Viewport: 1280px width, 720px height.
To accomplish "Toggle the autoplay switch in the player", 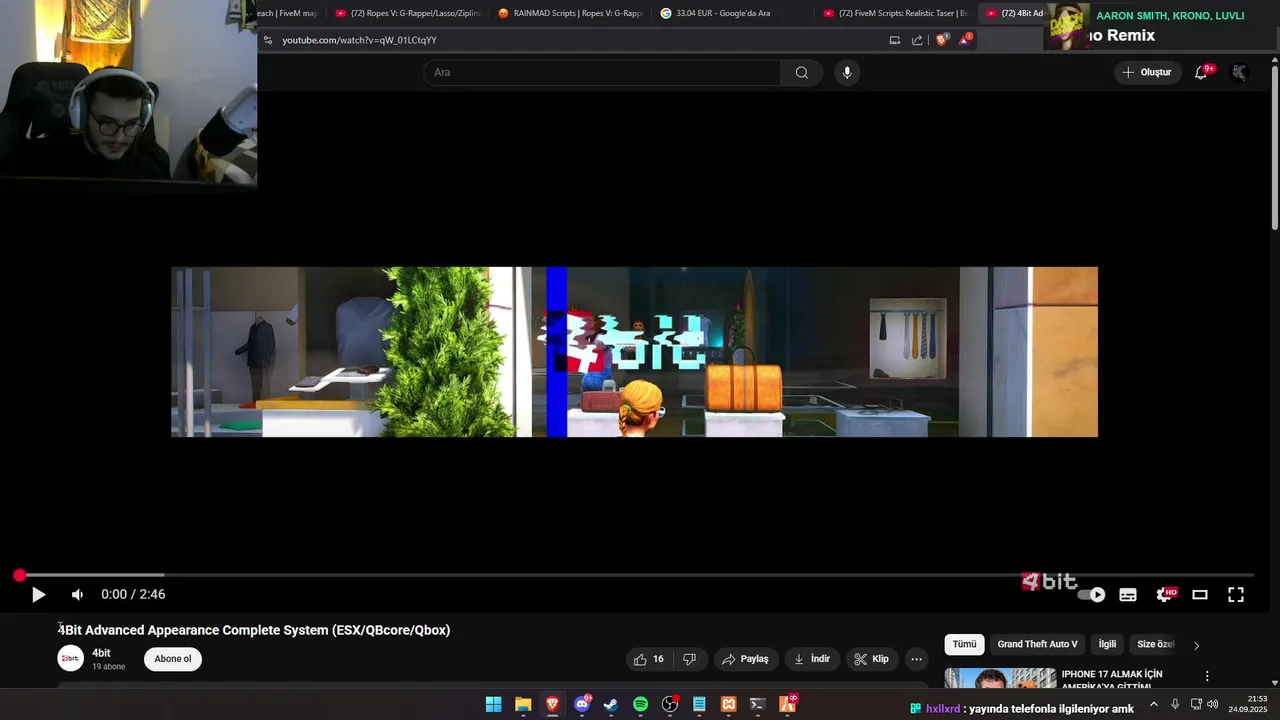I will 1091,594.
